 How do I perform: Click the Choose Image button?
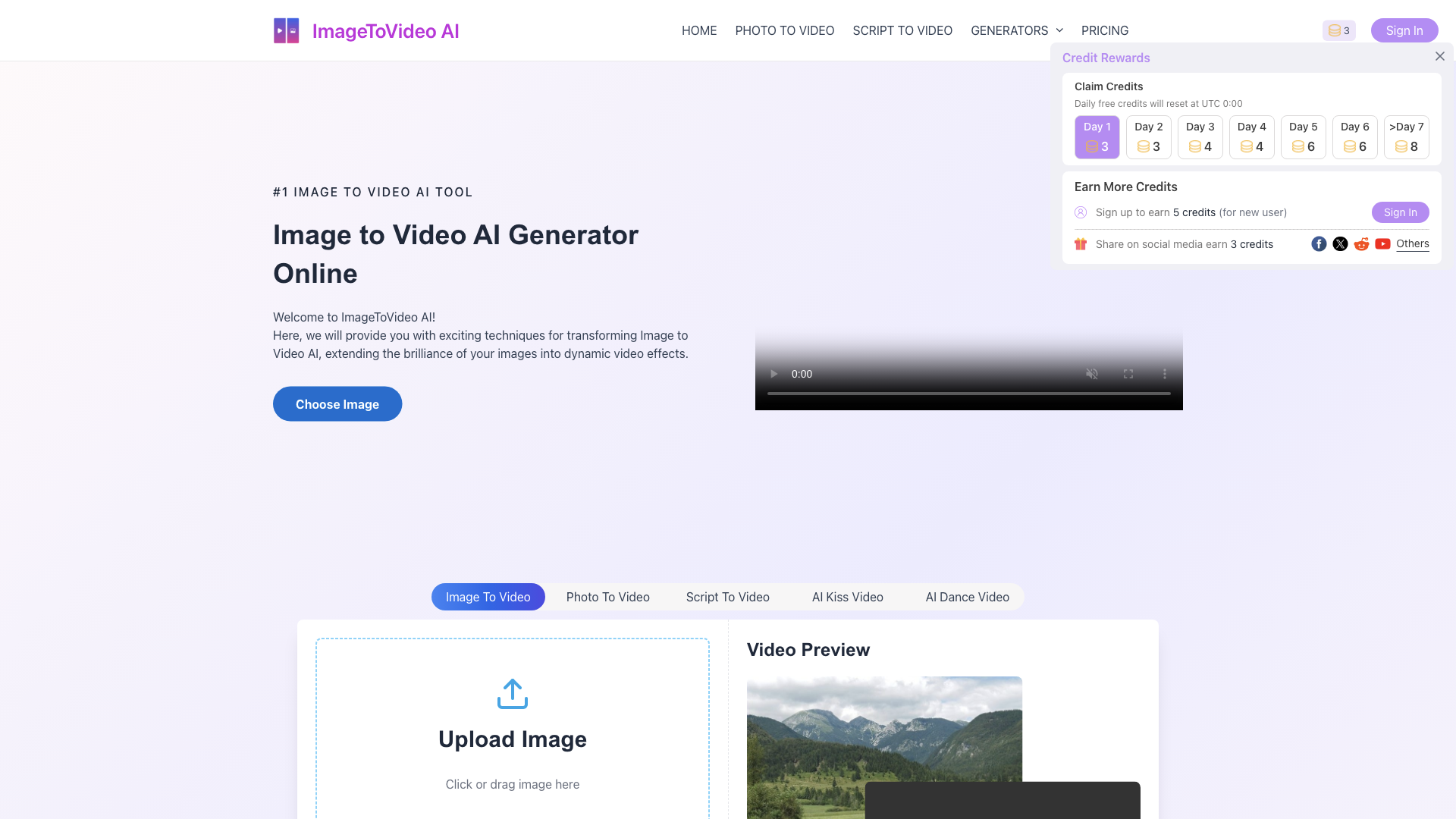(337, 404)
